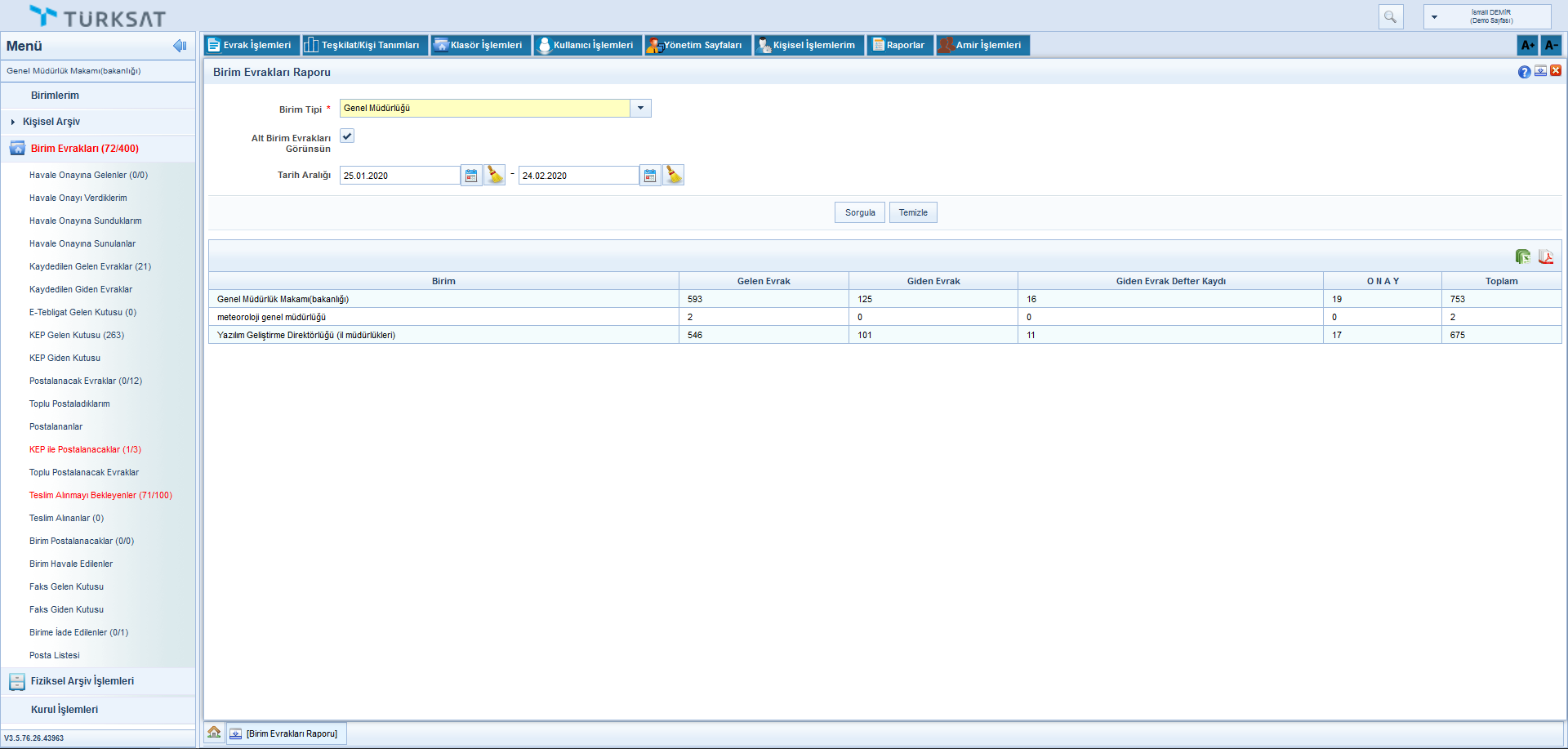The height and width of the screenshot is (749, 1568).
Task: Open the Birim Tipi dropdown
Action: (x=640, y=108)
